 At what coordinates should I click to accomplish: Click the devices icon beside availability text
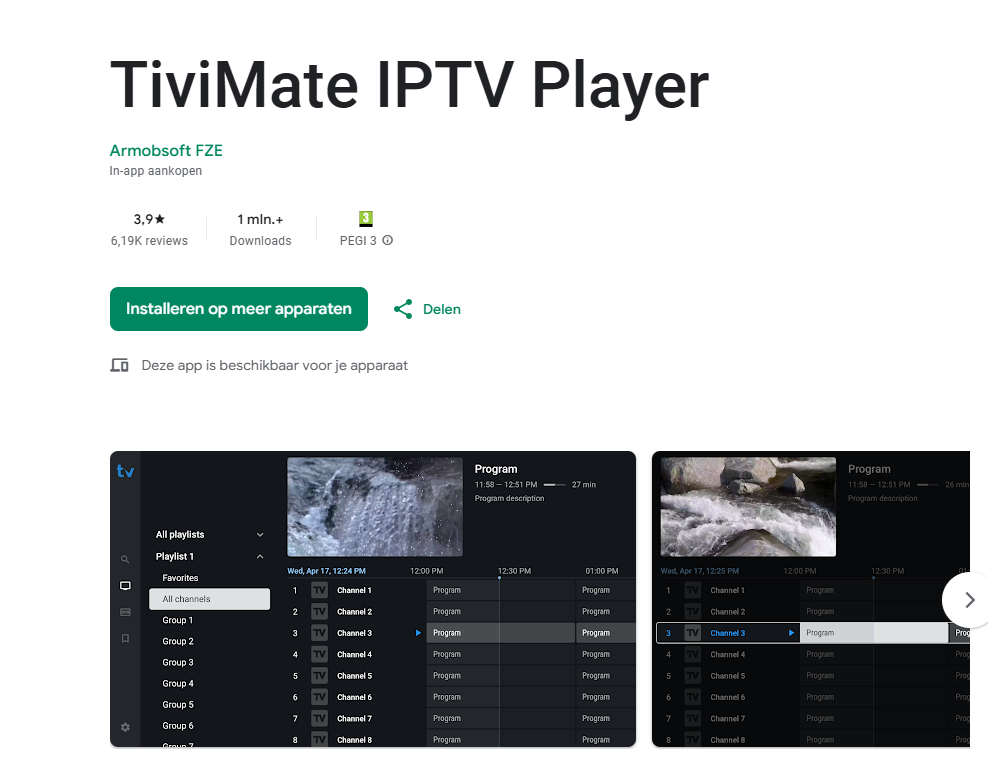pos(120,365)
